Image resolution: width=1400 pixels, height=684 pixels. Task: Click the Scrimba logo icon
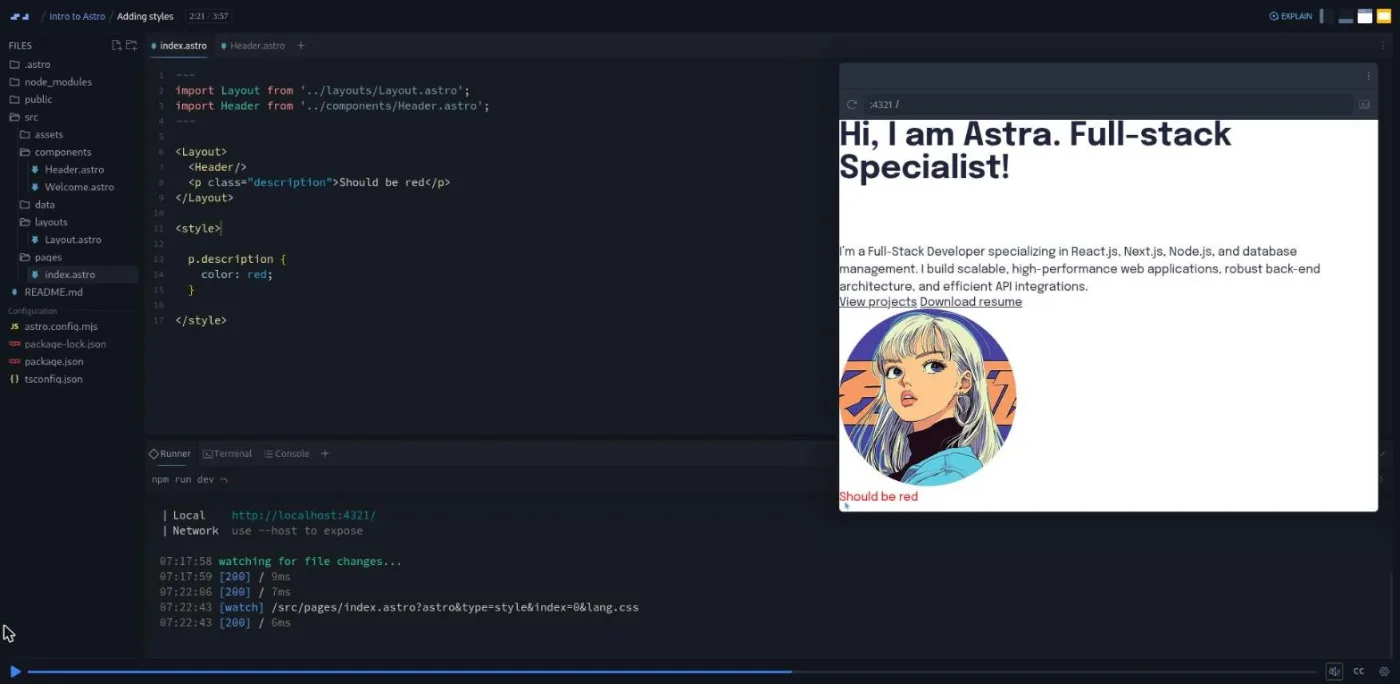(x=20, y=16)
